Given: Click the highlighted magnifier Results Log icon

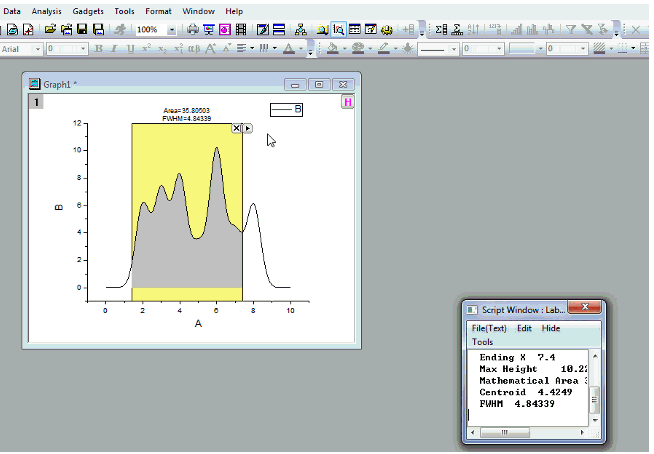Looking at the screenshot, I should tap(338, 30).
